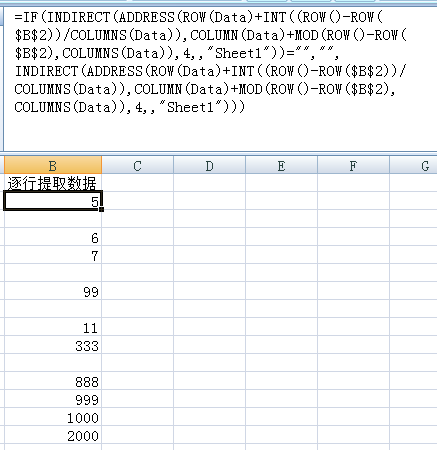
Task: Select the cell containing 5
Action: pyautogui.click(x=53, y=201)
